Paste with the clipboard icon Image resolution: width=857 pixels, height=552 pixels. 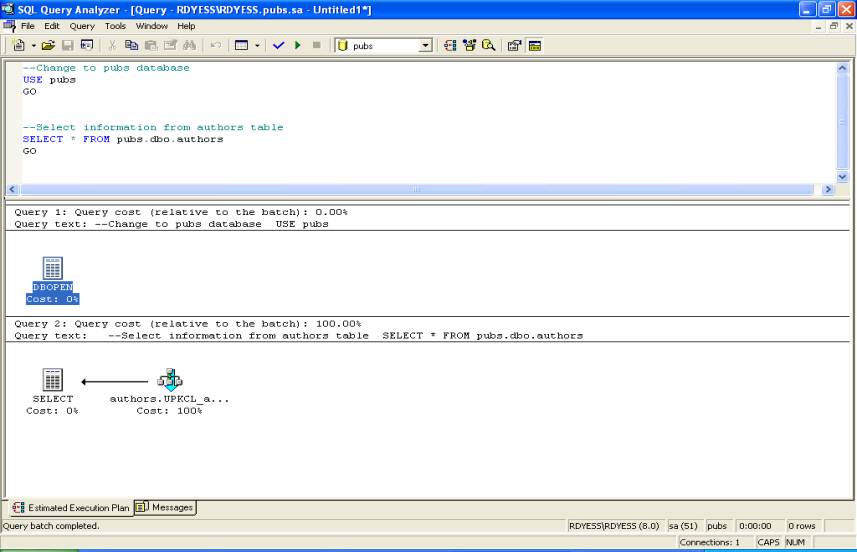coord(150,45)
